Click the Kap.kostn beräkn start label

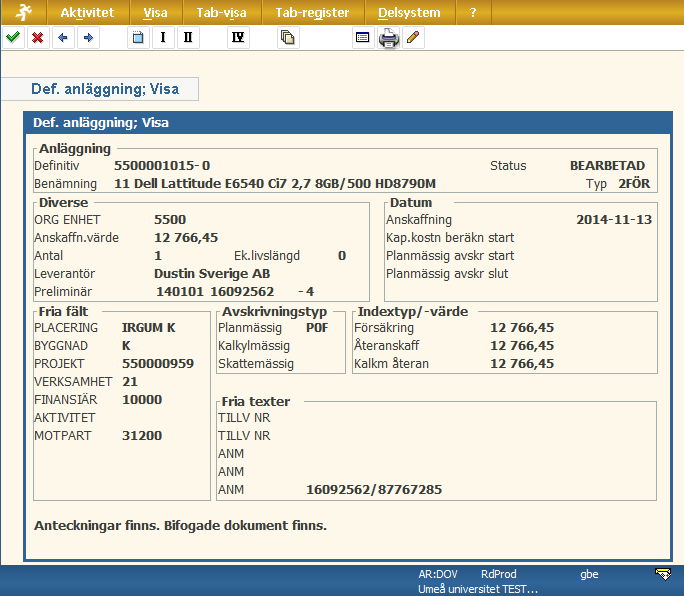[450, 238]
